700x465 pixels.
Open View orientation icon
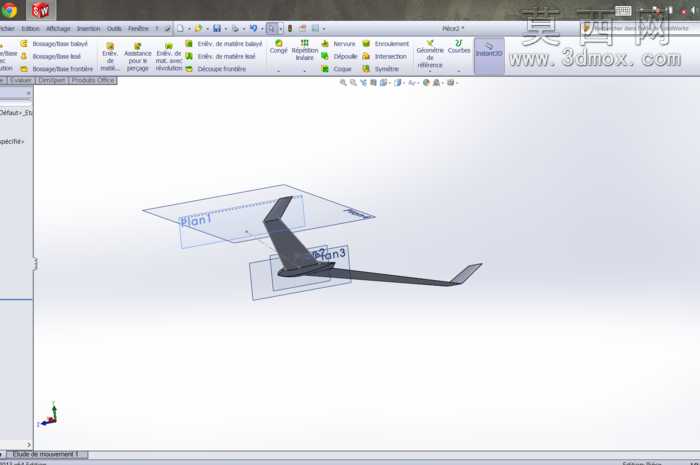(x=383, y=83)
